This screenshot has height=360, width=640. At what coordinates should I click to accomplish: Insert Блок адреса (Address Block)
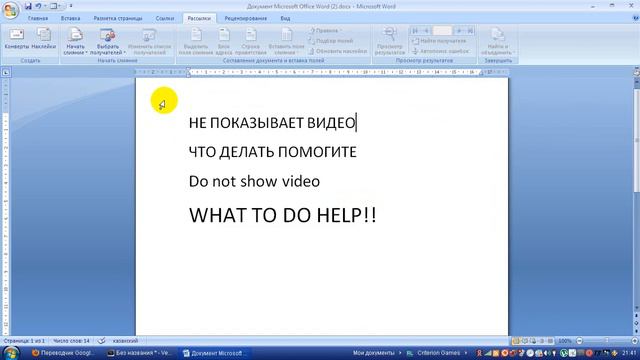click(224, 41)
